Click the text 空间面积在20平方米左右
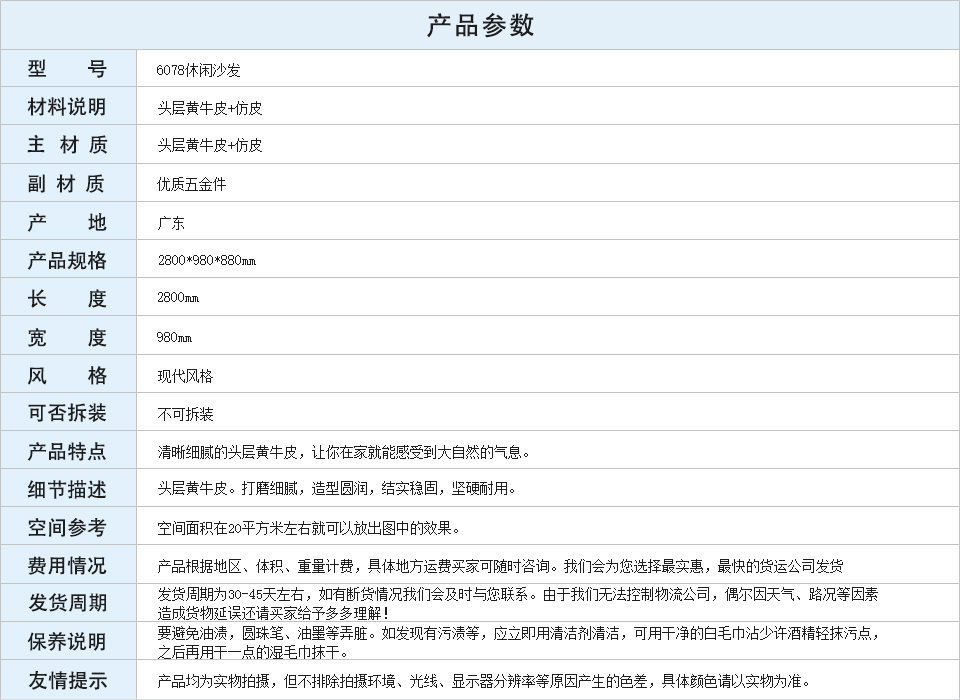This screenshot has width=960, height=700. pyautogui.click(x=233, y=528)
